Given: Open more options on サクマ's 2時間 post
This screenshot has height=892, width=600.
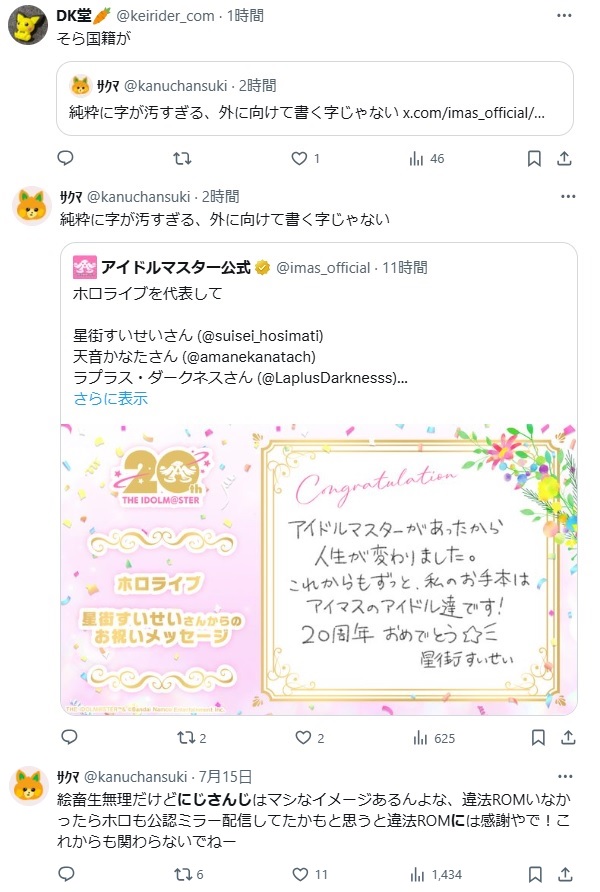Looking at the screenshot, I should (568, 196).
